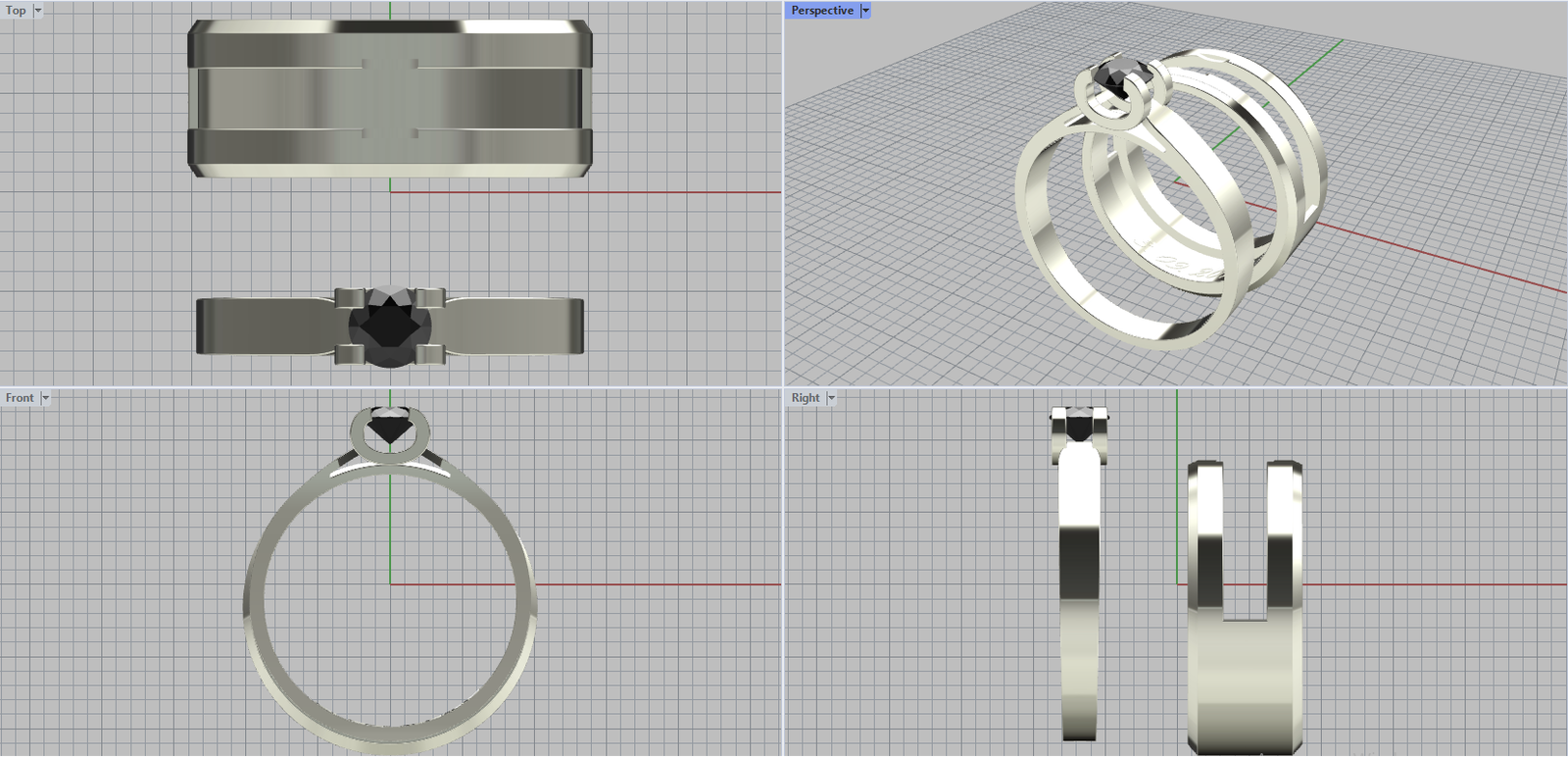Open the Top viewport dropdown arrow

pos(38,11)
